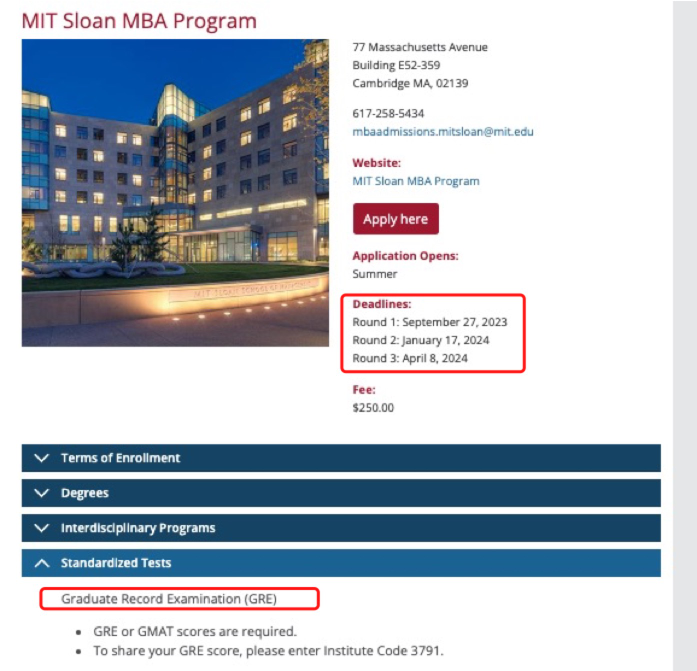This screenshot has width=697, height=671.
Task: Click the MIT Sloan building photo
Action: click(x=175, y=193)
